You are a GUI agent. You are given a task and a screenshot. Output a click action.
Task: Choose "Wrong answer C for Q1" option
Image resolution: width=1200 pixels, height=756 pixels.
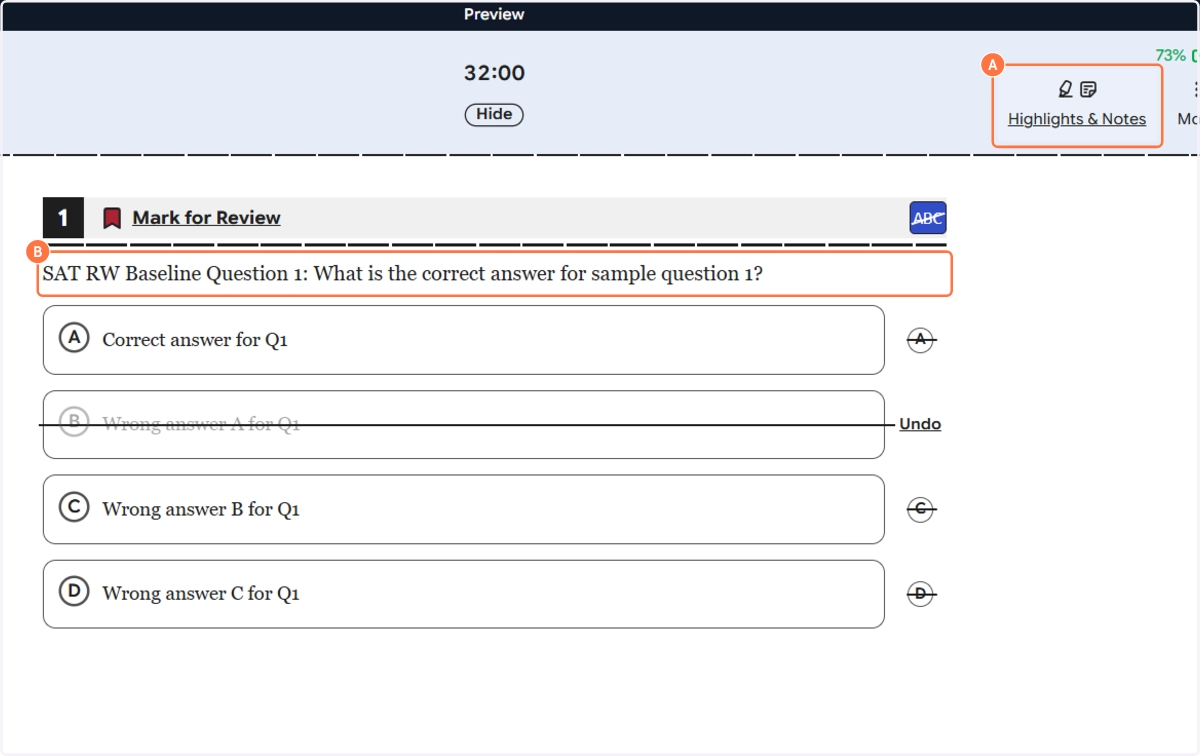(x=463, y=594)
